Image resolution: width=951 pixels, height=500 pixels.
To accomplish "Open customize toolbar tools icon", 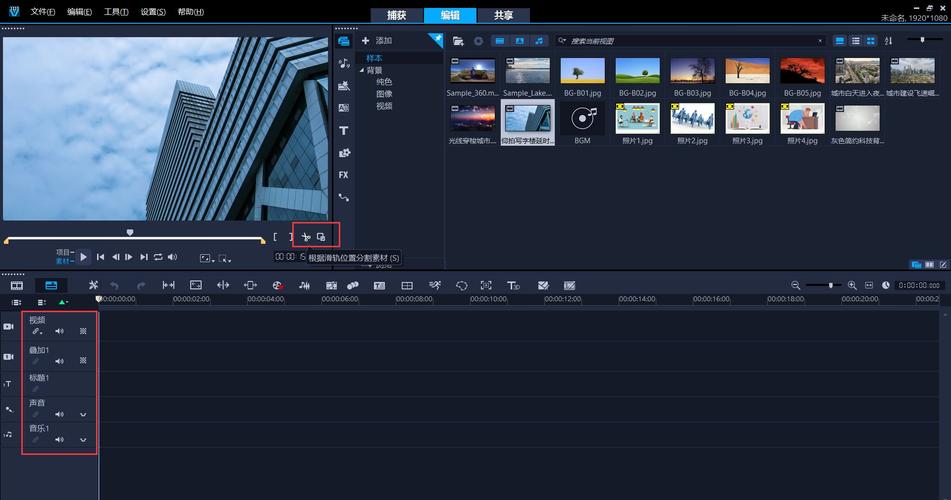I will pos(93,285).
